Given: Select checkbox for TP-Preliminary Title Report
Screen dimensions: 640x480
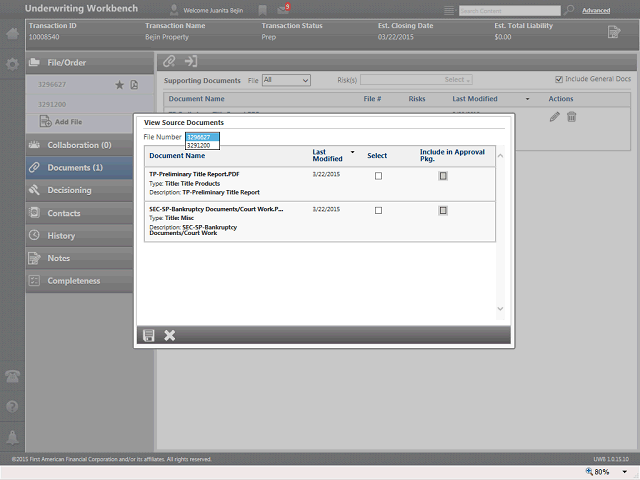Looking at the screenshot, I should coord(378,176).
